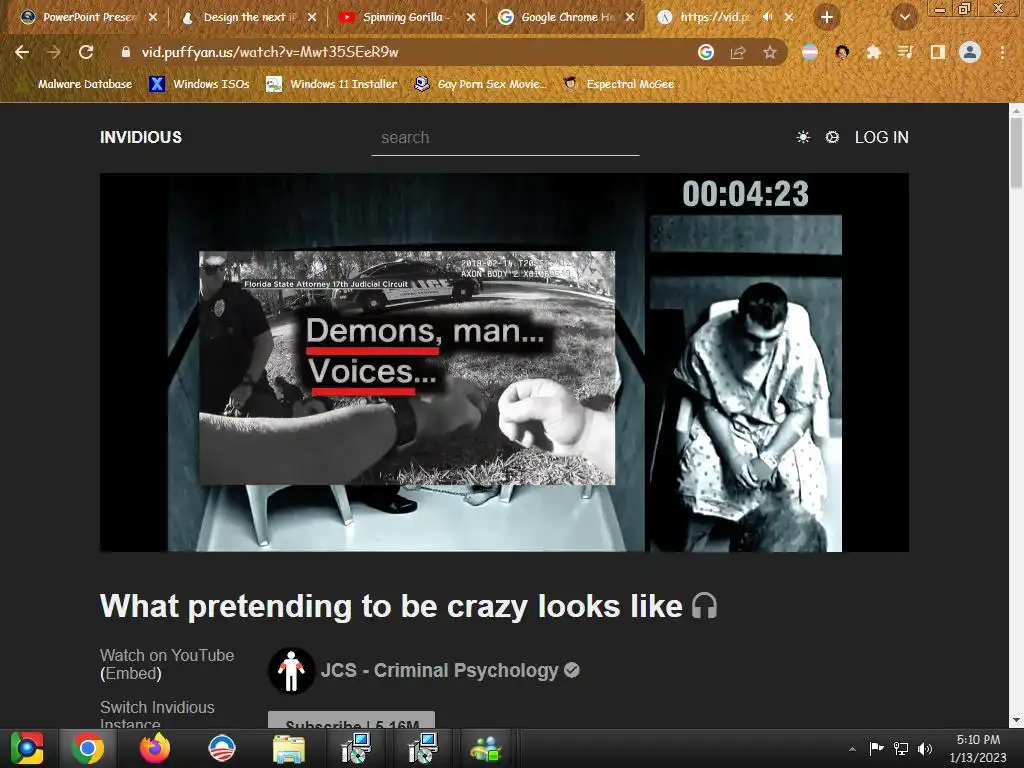Open the media control playlist icon
This screenshot has height=768, width=1024.
click(905, 52)
